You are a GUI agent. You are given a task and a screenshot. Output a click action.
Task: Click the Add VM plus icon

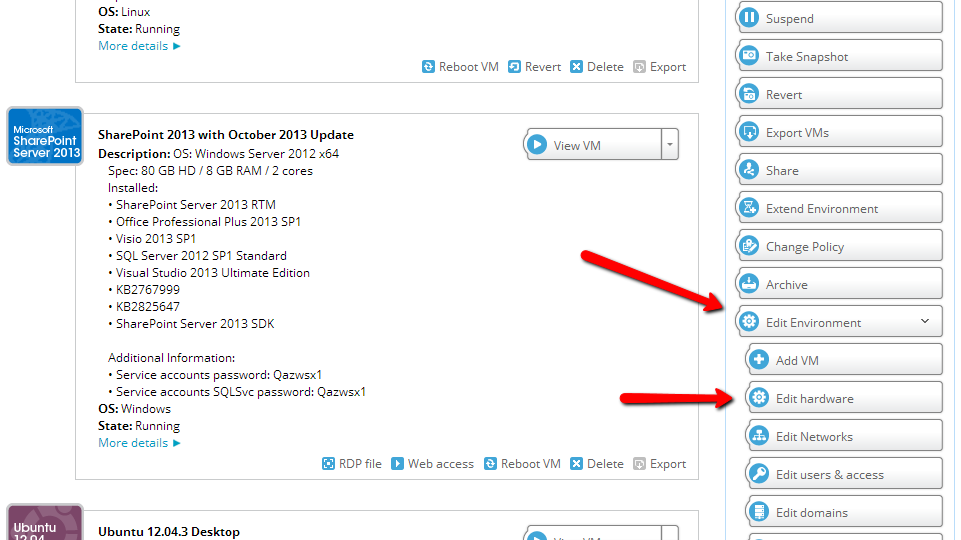tap(759, 360)
